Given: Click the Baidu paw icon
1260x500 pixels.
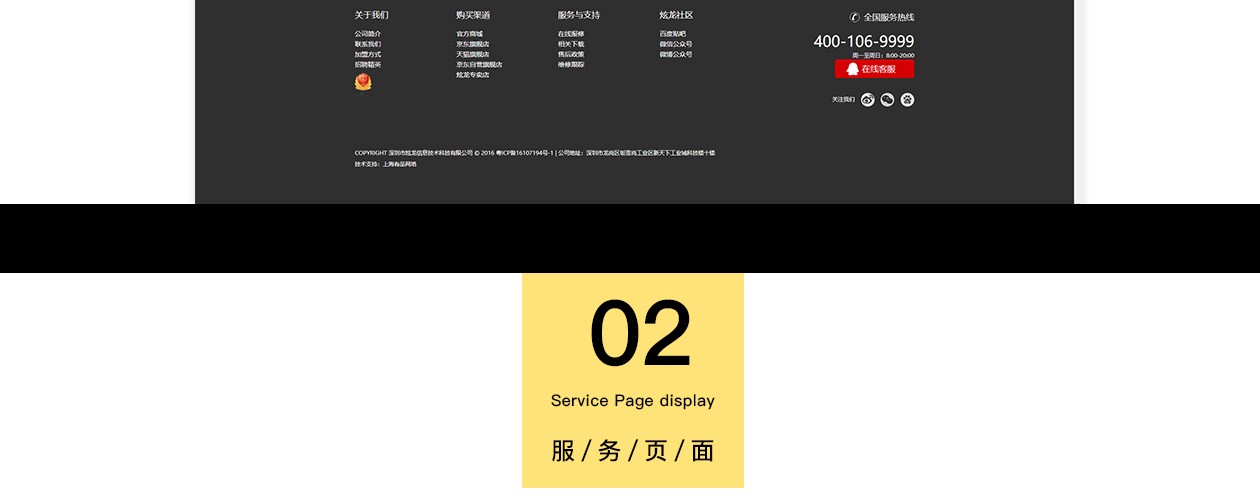Looking at the screenshot, I should (x=907, y=99).
